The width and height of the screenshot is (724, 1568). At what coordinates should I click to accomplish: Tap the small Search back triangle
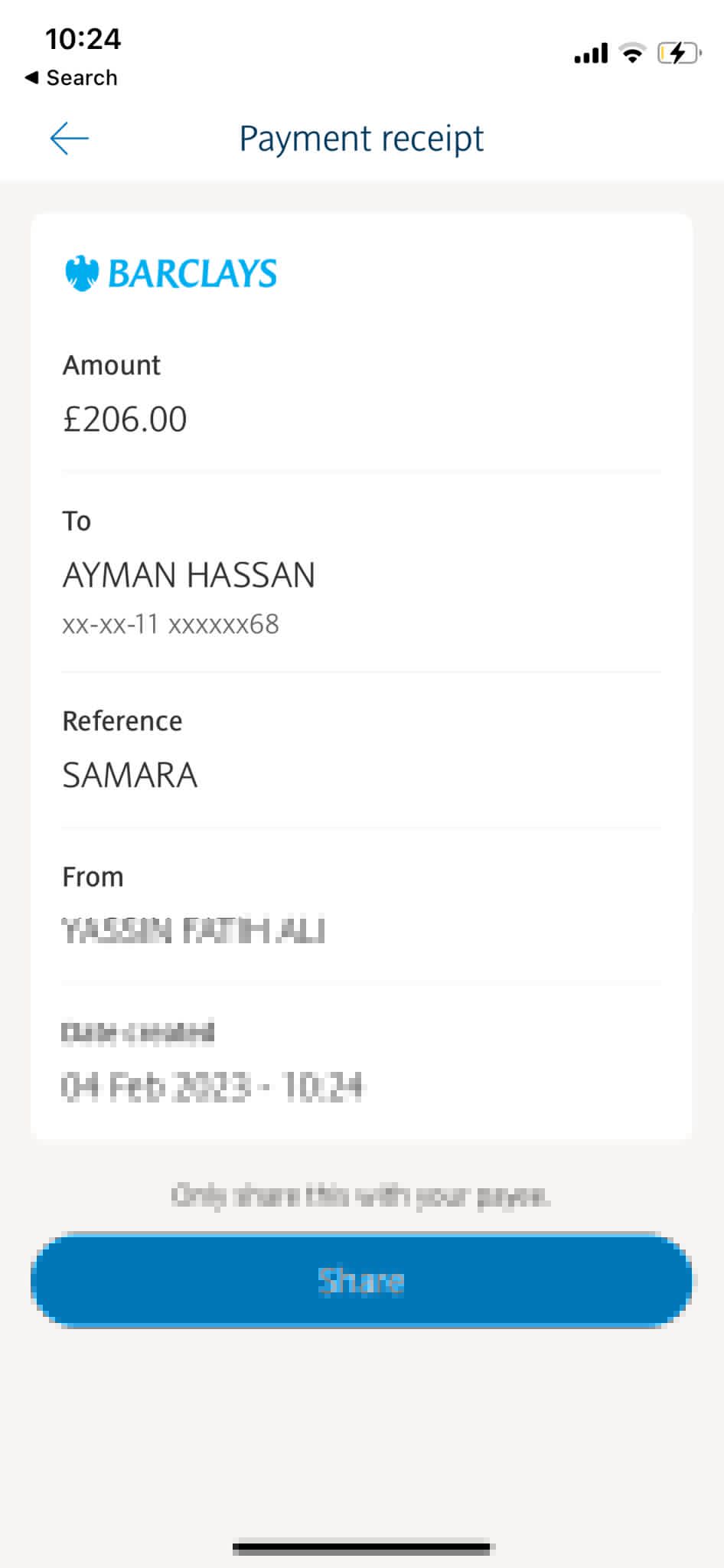point(31,77)
